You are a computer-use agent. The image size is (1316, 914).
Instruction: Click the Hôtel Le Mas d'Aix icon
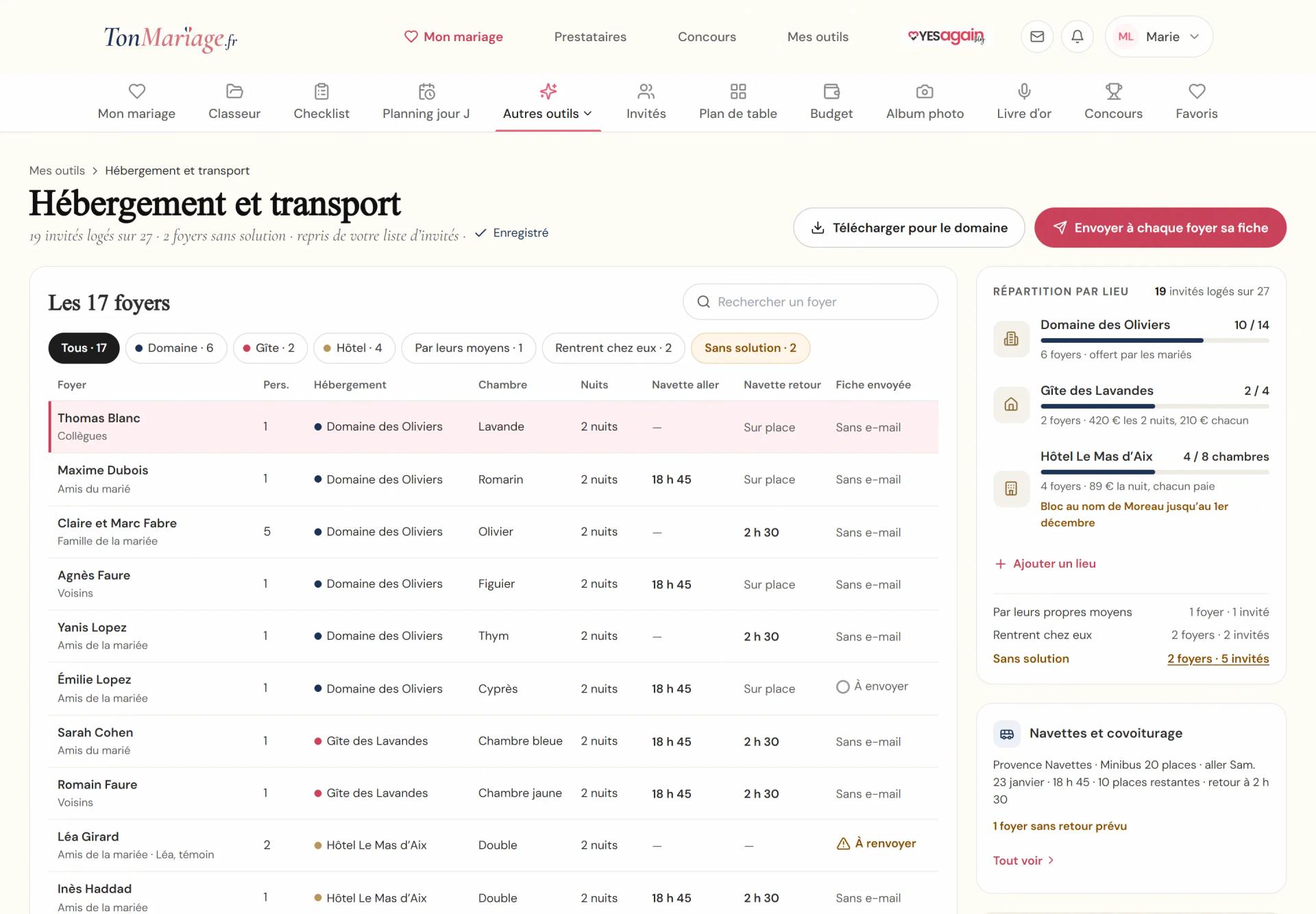click(x=1011, y=489)
